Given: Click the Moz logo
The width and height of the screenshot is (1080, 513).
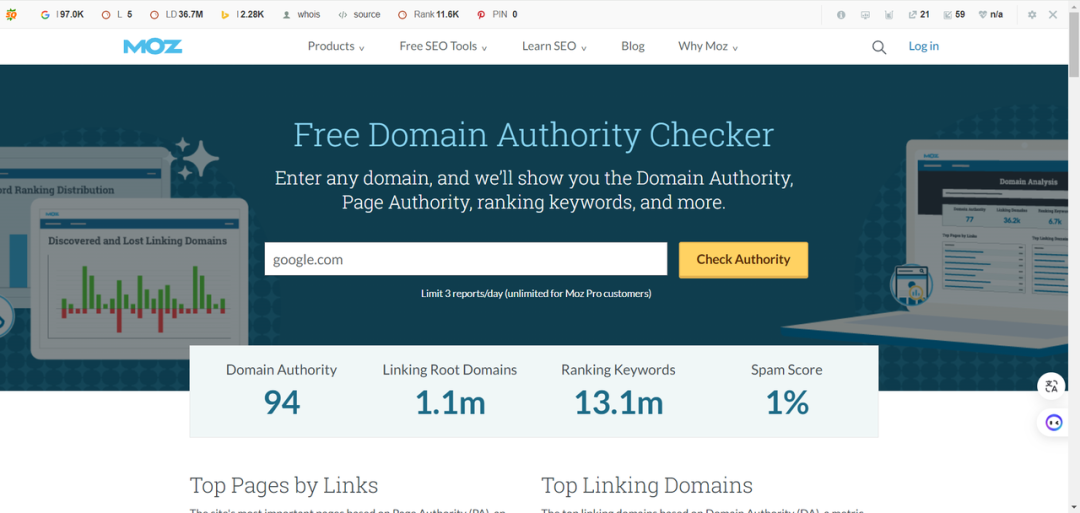Looking at the screenshot, I should [x=153, y=46].
